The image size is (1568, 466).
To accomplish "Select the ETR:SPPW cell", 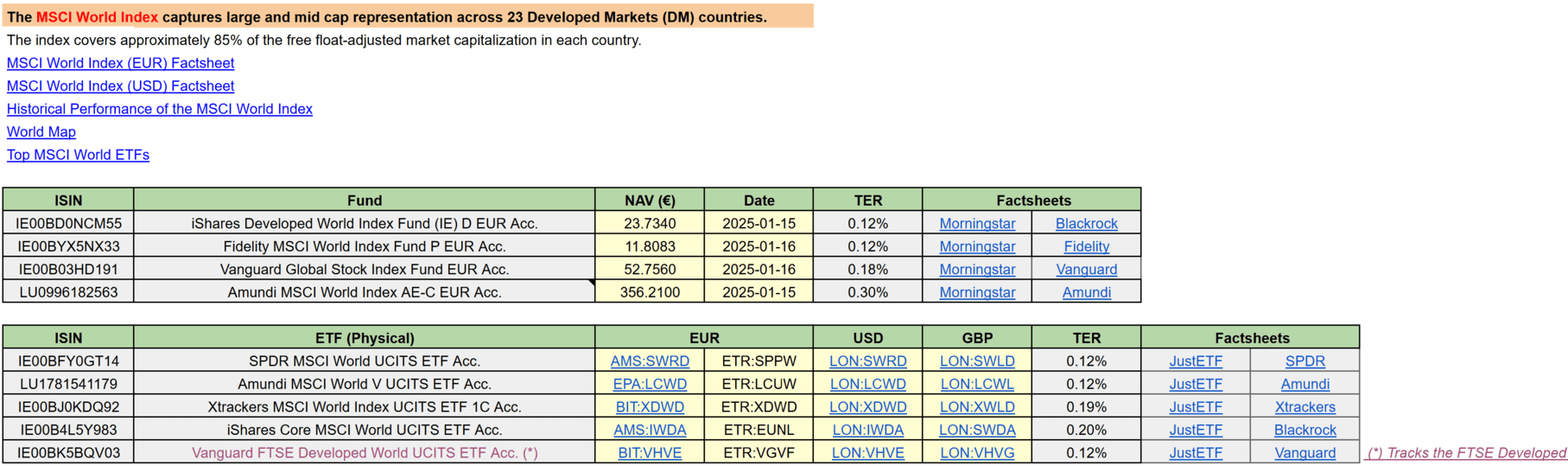I will [x=759, y=361].
